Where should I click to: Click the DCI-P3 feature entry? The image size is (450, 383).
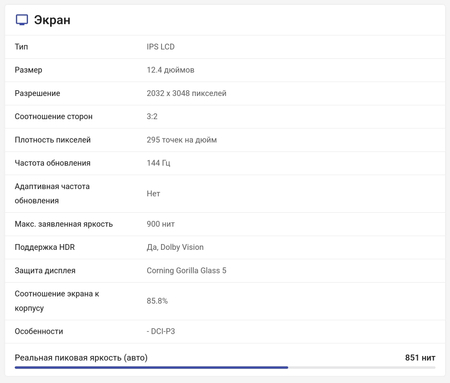point(161,331)
